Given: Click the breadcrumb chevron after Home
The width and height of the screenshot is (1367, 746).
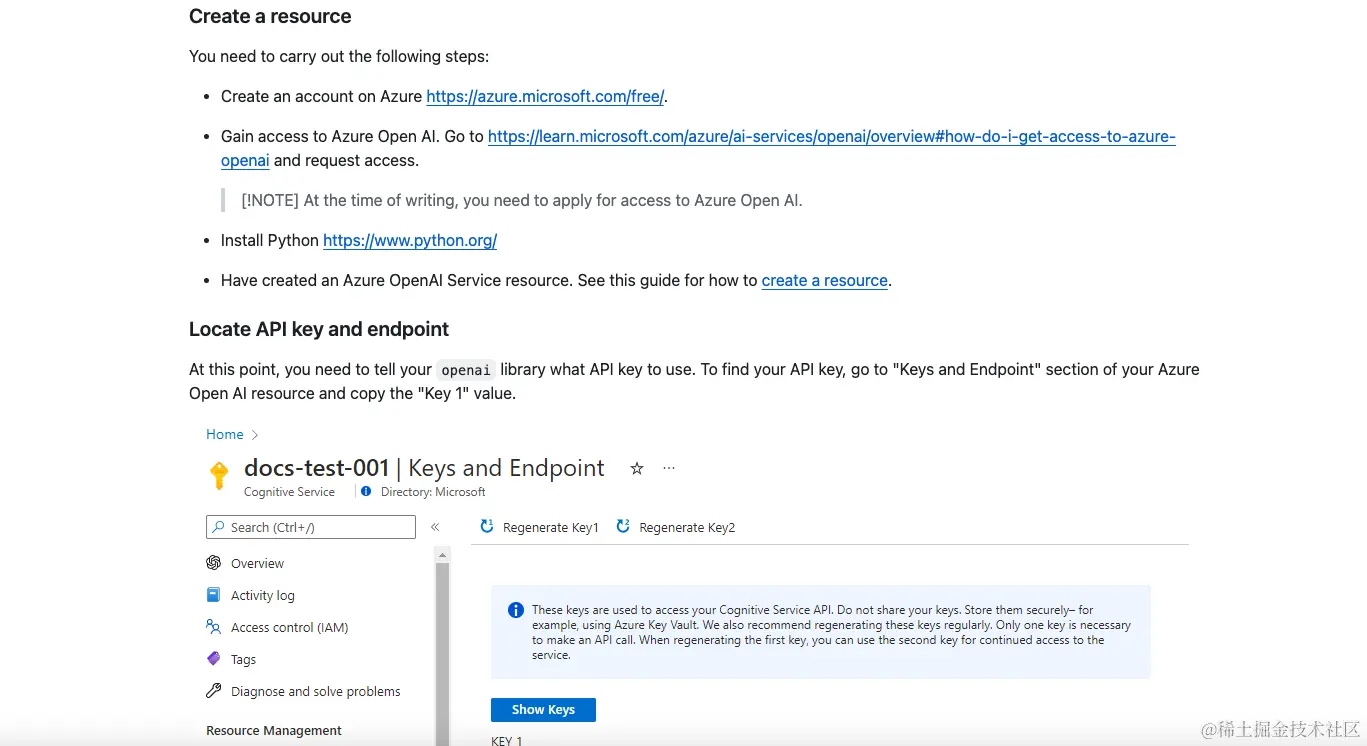Looking at the screenshot, I should [255, 435].
